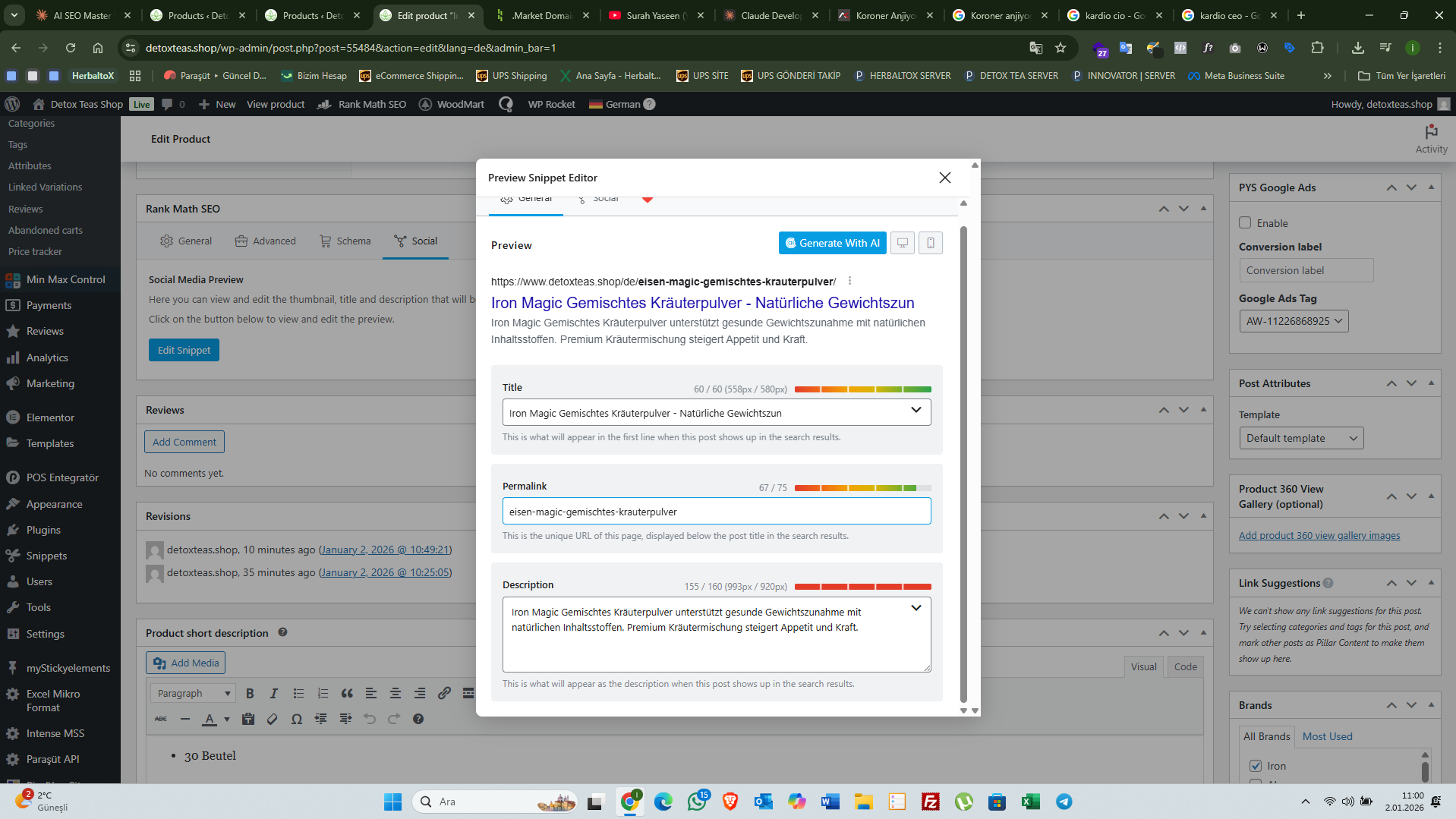Screen dimensions: 1456x819
Task: Click the Permalink input field
Action: [716, 512]
